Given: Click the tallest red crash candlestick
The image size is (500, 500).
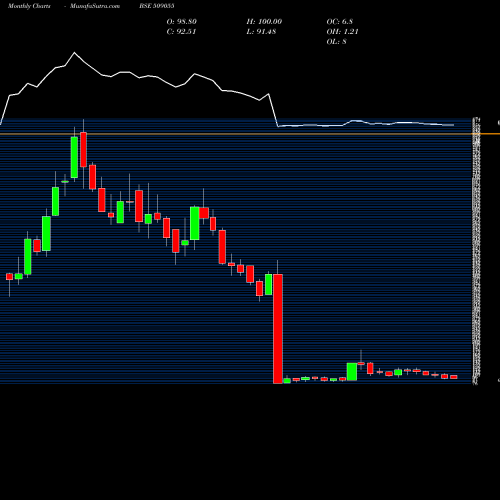Looking at the screenshot, I should [x=278, y=329].
